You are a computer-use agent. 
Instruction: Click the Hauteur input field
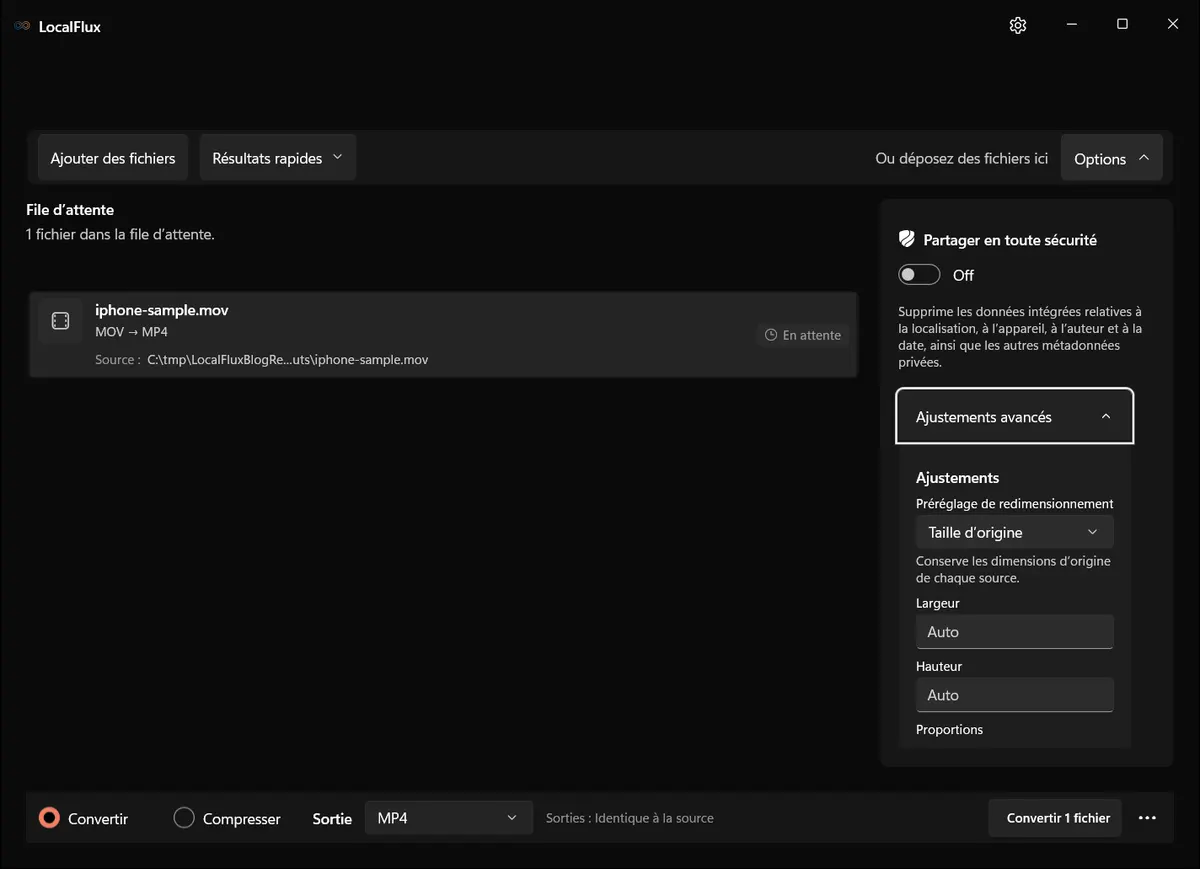[x=1014, y=695]
